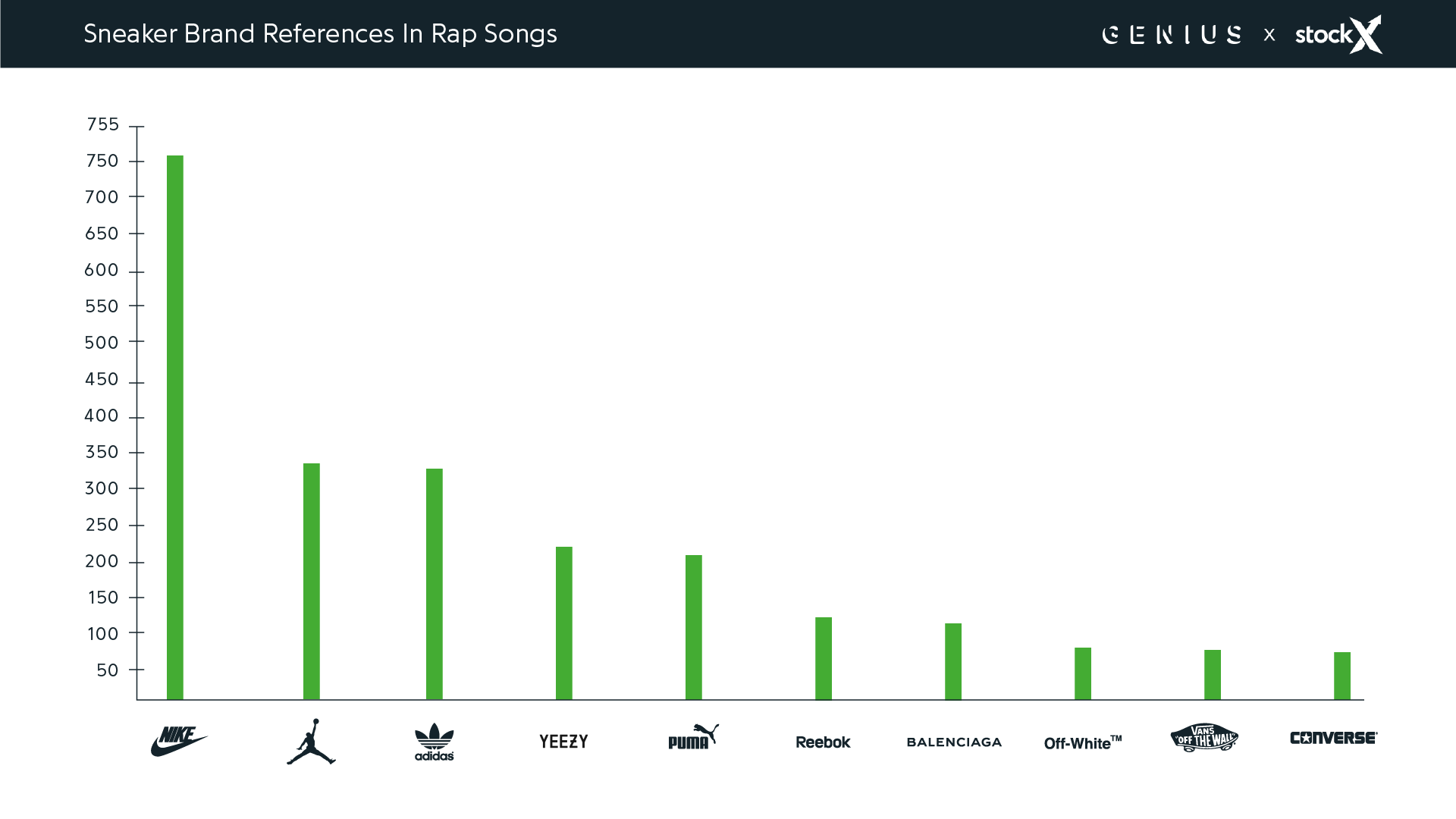
Task: Click the Vans Off The Wall logo
Action: coord(1204,737)
